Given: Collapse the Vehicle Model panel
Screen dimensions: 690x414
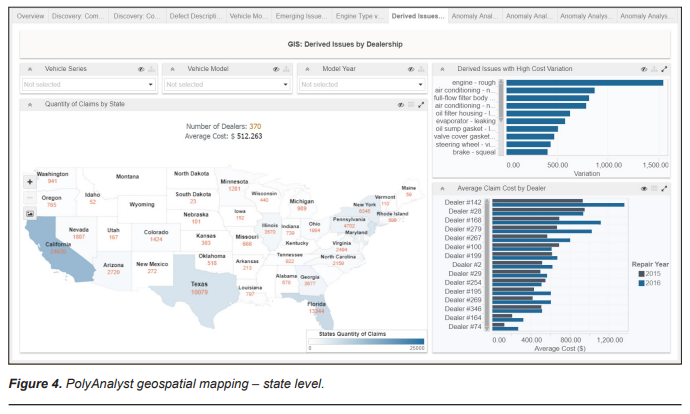Looking at the screenshot, I should (x=172, y=69).
